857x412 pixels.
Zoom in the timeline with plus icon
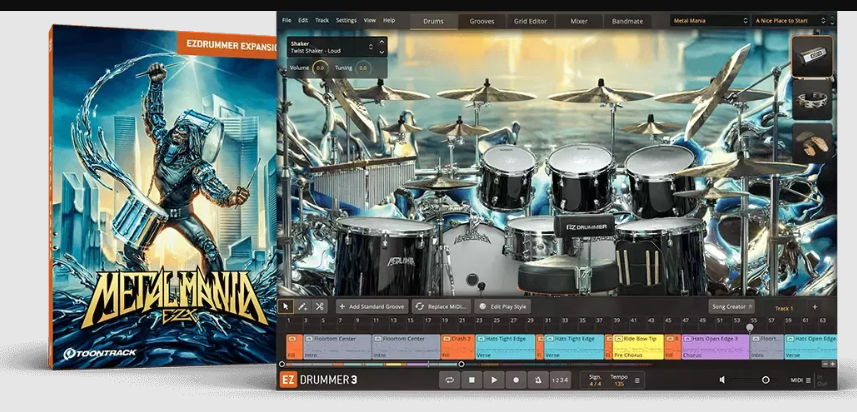coord(832,364)
